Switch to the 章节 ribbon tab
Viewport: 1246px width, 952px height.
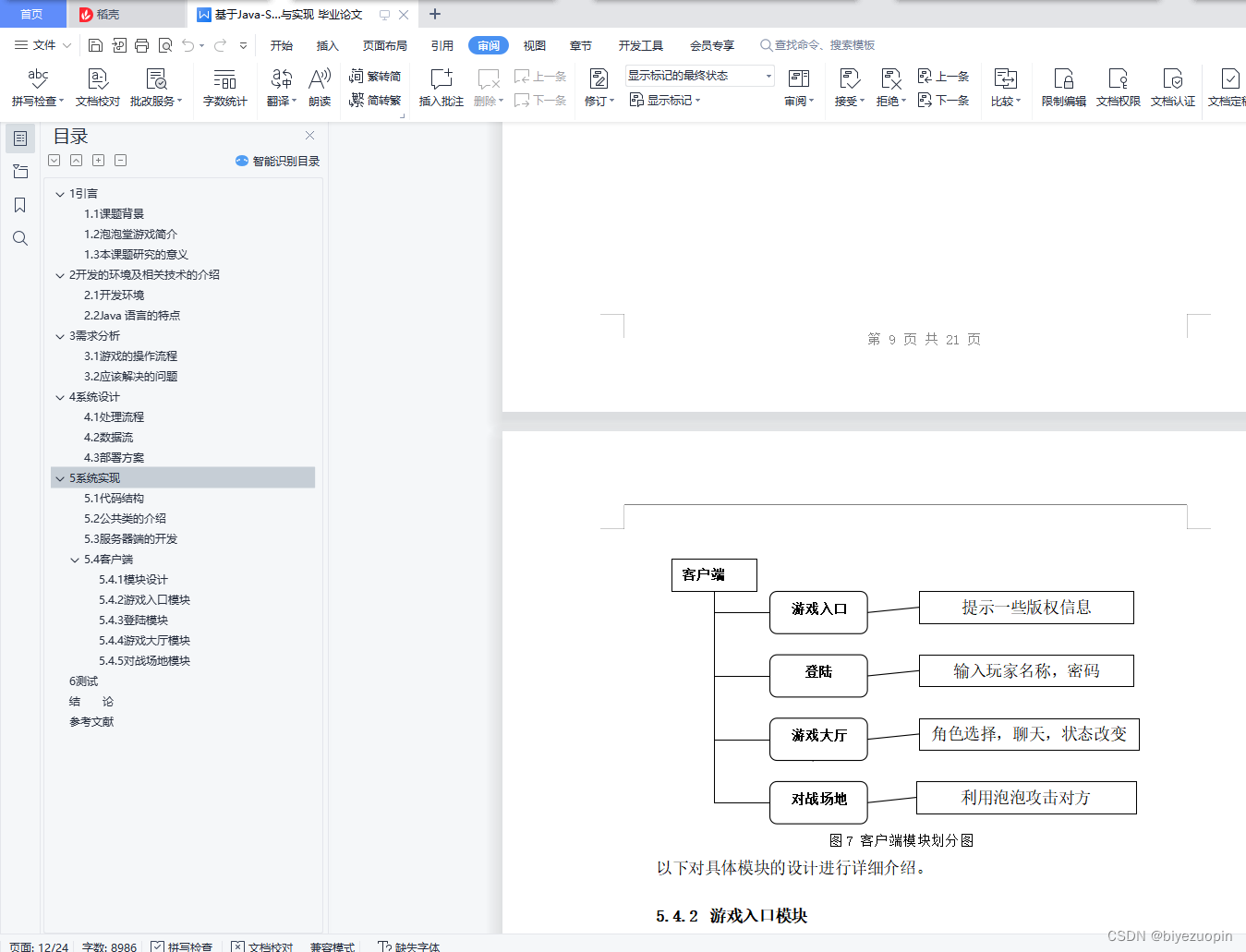tap(581, 45)
